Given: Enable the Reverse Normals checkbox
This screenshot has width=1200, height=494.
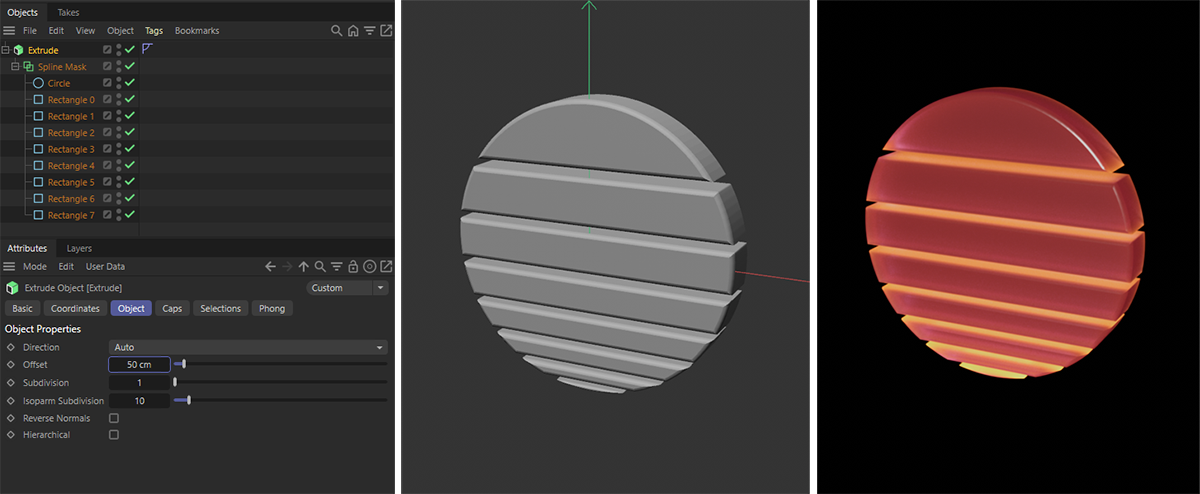Looking at the screenshot, I should 113,418.
